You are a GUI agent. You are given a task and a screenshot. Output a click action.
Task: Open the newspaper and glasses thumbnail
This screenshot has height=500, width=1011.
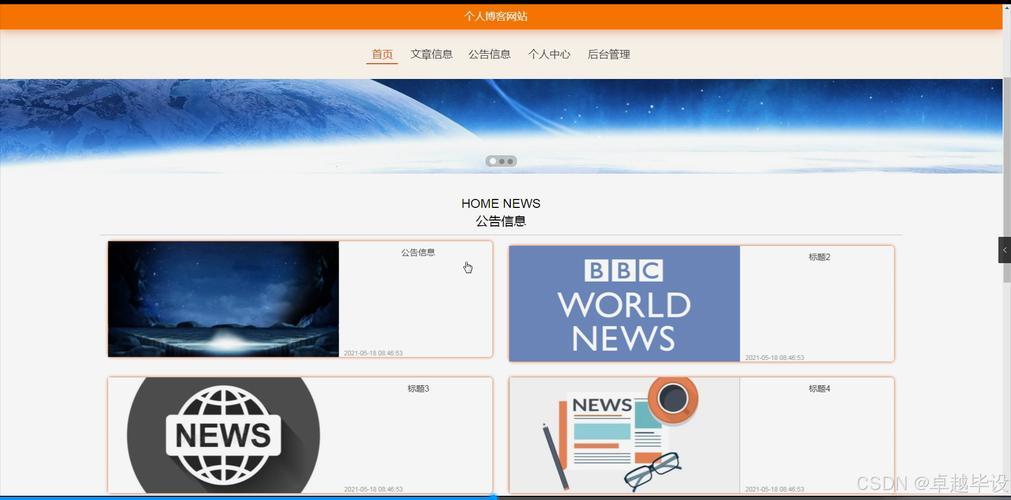point(624,435)
